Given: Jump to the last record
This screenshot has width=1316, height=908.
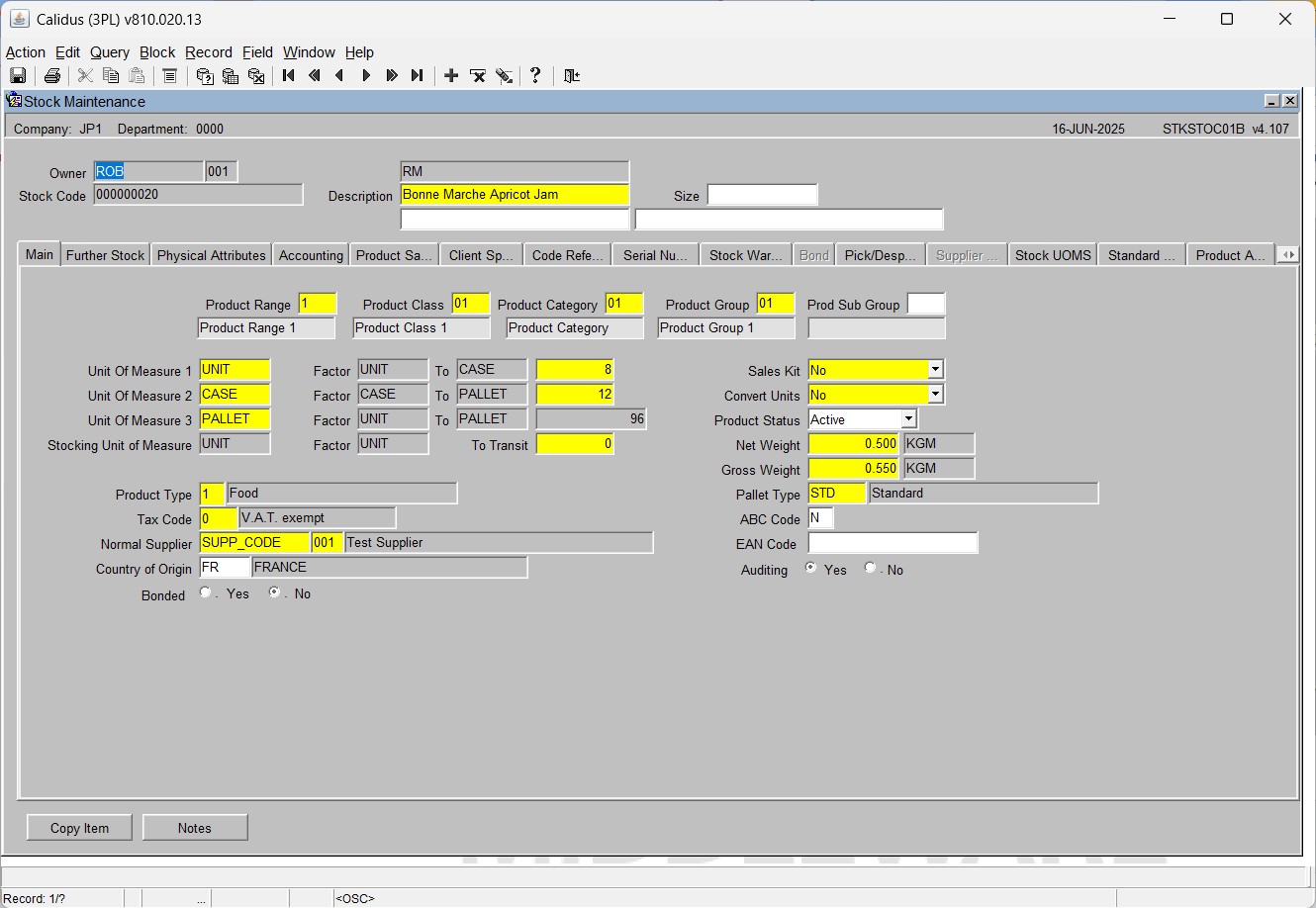Looking at the screenshot, I should [x=418, y=75].
